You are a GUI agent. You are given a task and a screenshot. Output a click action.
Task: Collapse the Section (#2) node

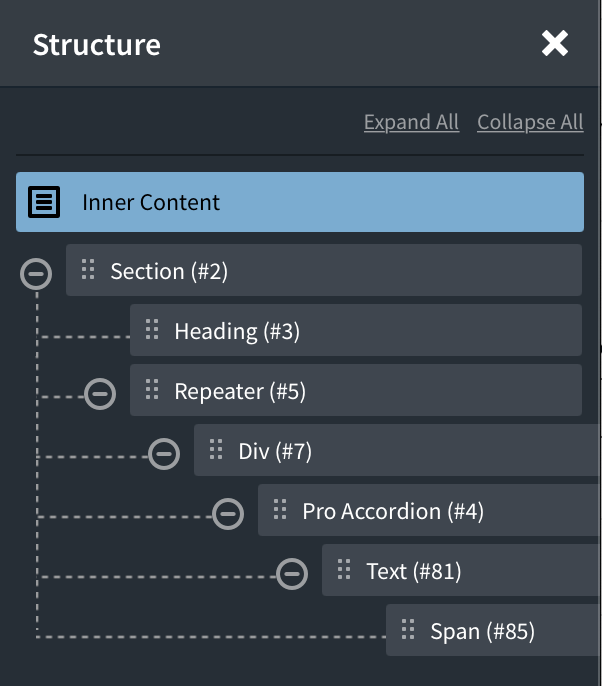(36, 273)
